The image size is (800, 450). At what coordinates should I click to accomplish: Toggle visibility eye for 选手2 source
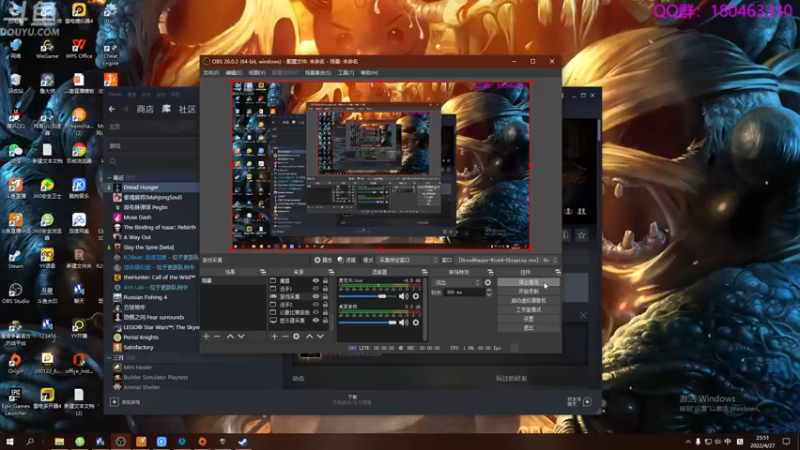(316, 305)
